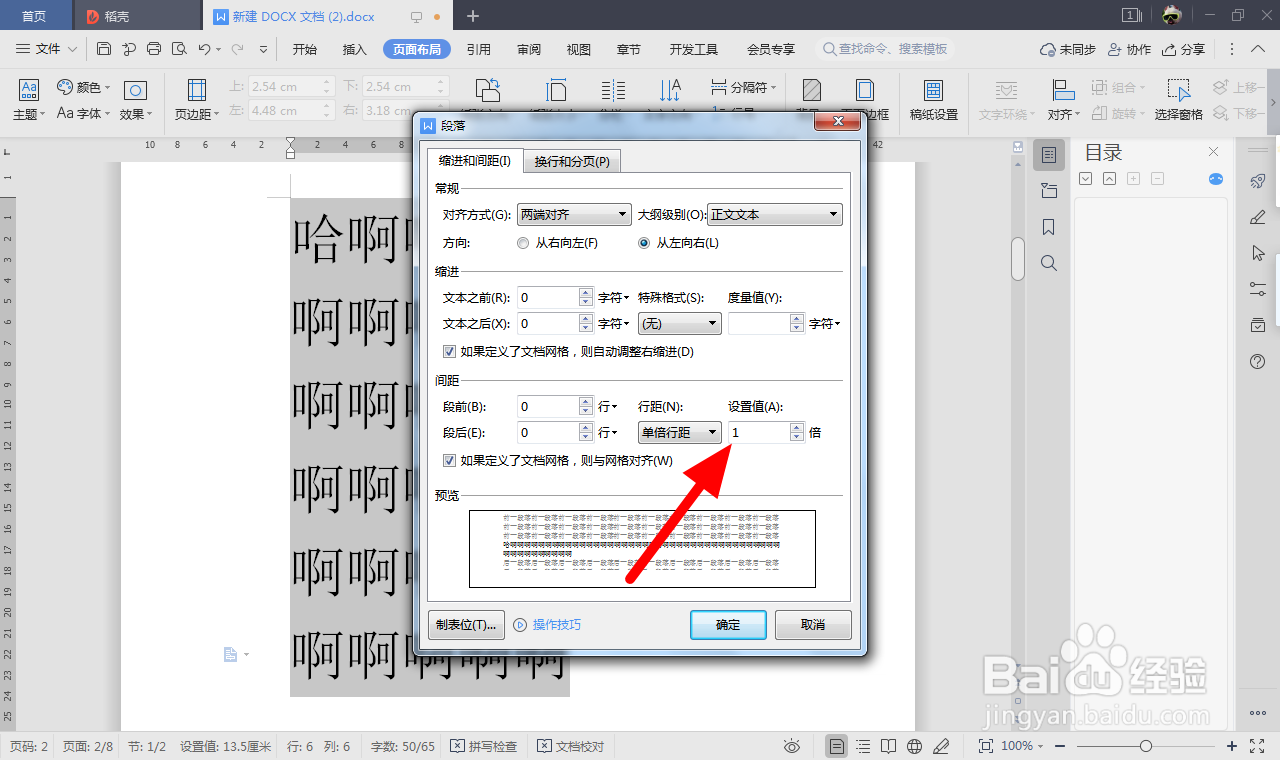The image size is (1280, 760).
Task: Select the 从右向左(F) direction radio button
Action: coord(522,242)
